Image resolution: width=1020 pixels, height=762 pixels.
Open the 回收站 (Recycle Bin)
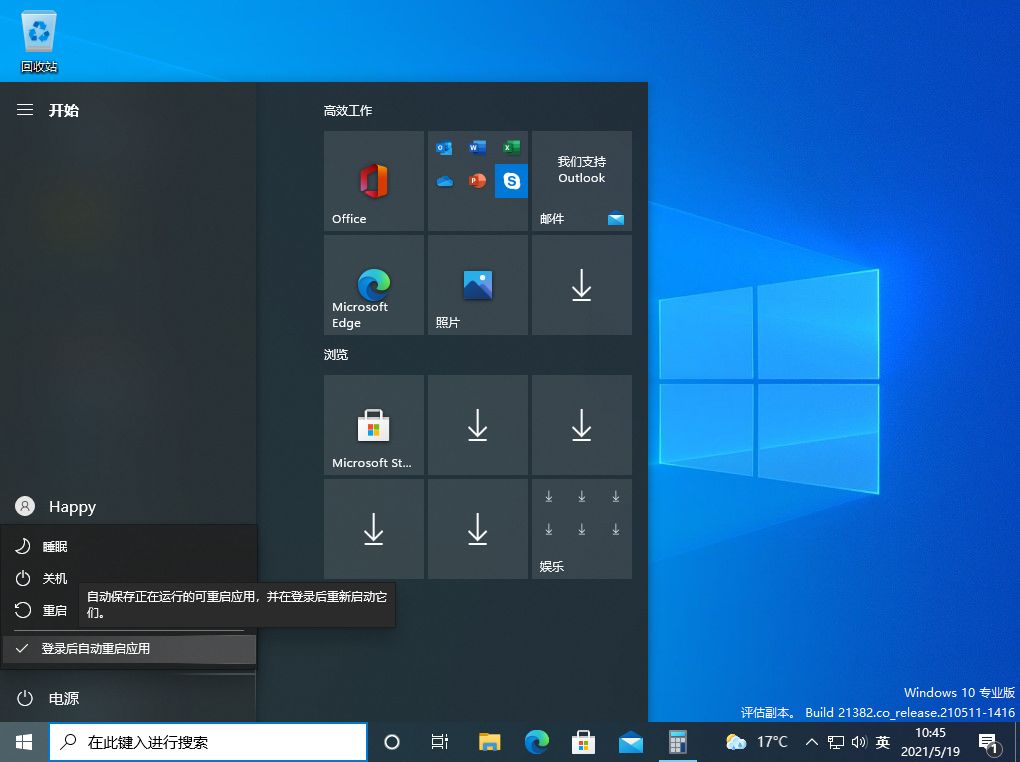(38, 30)
